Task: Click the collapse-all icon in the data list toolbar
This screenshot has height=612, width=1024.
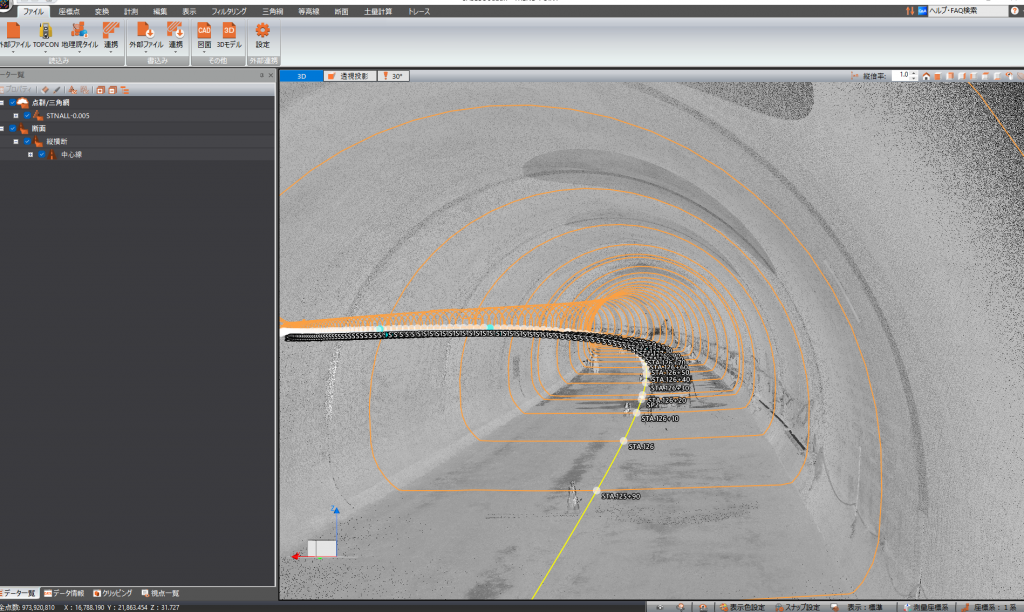Action: [112, 90]
